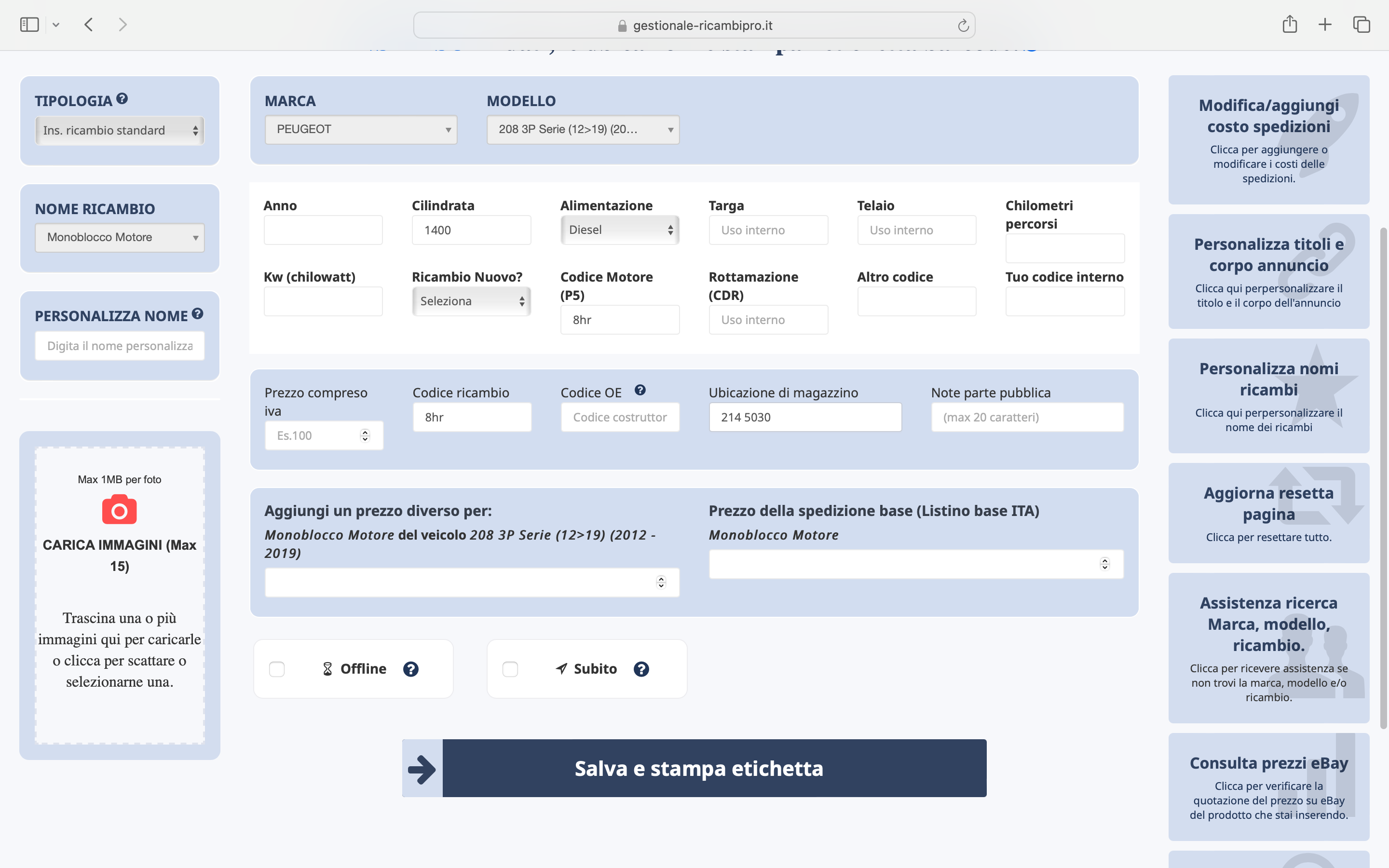Open the TIPOLOGIA dropdown
Image resolution: width=1389 pixels, height=868 pixels.
pyautogui.click(x=120, y=130)
